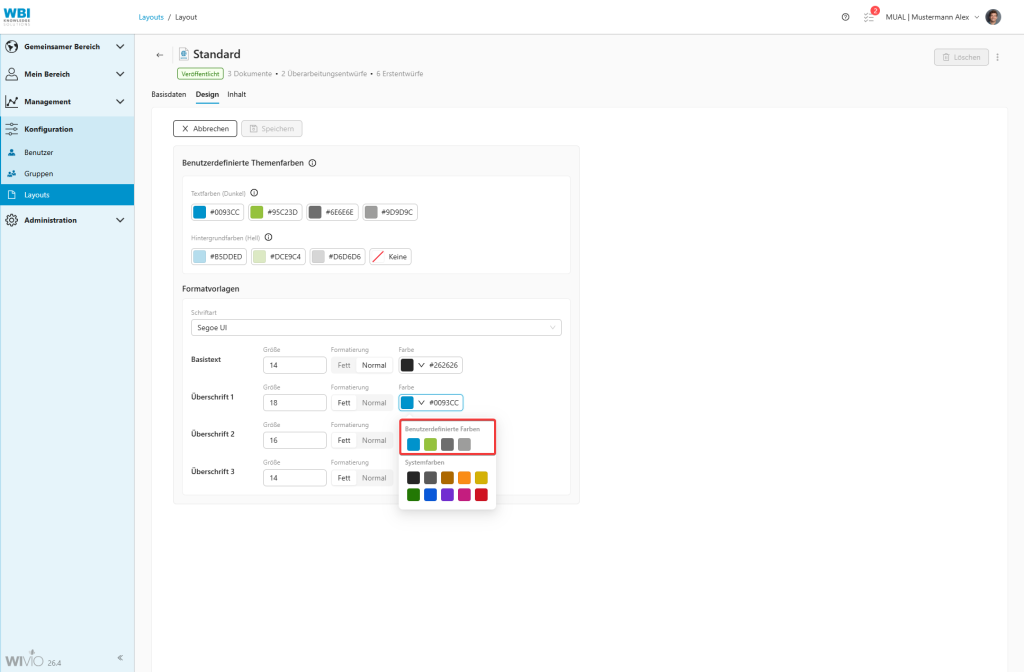
Task: Open the more options menu beside Löschen
Action: pos(997,57)
